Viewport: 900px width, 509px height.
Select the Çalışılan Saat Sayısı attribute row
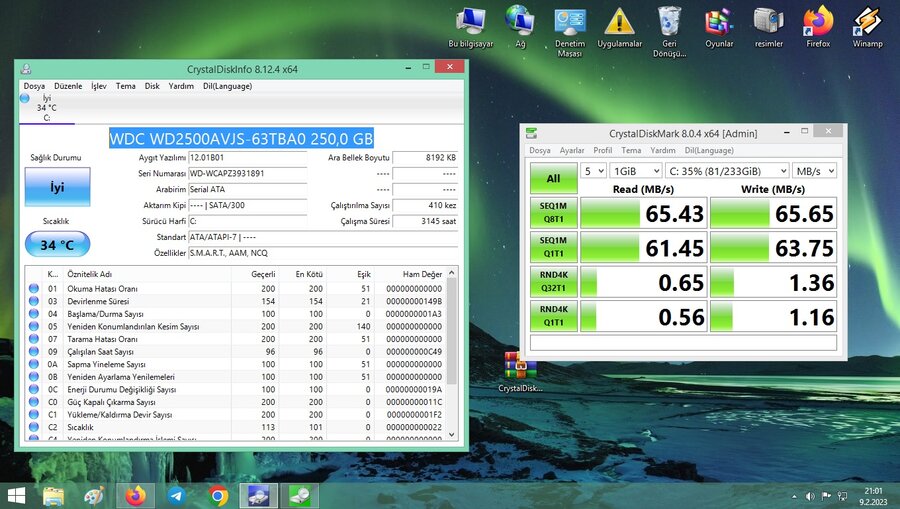point(235,352)
